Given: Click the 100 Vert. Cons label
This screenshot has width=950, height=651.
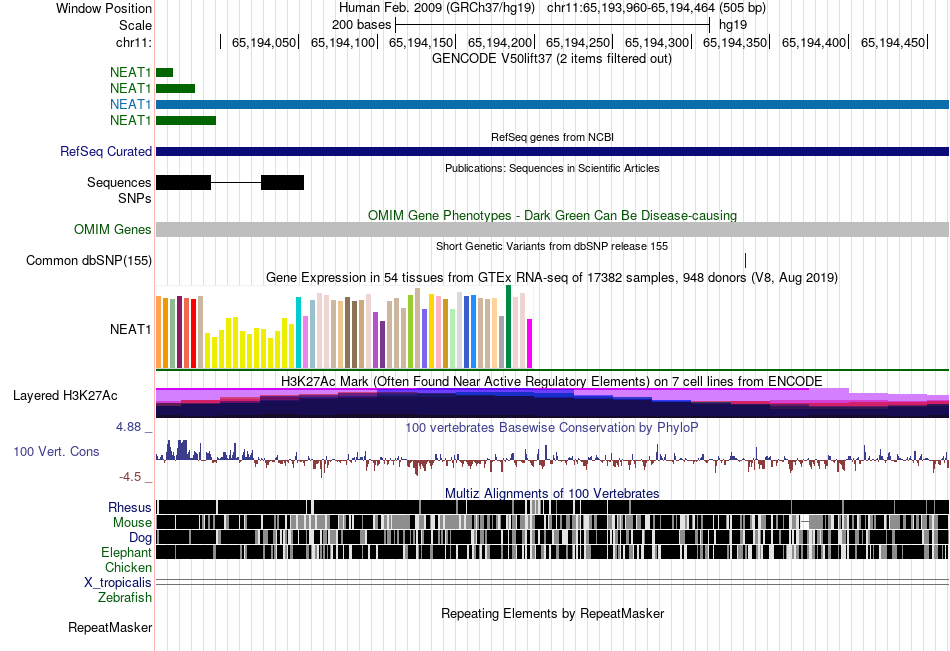Looking at the screenshot, I should click(56, 452).
